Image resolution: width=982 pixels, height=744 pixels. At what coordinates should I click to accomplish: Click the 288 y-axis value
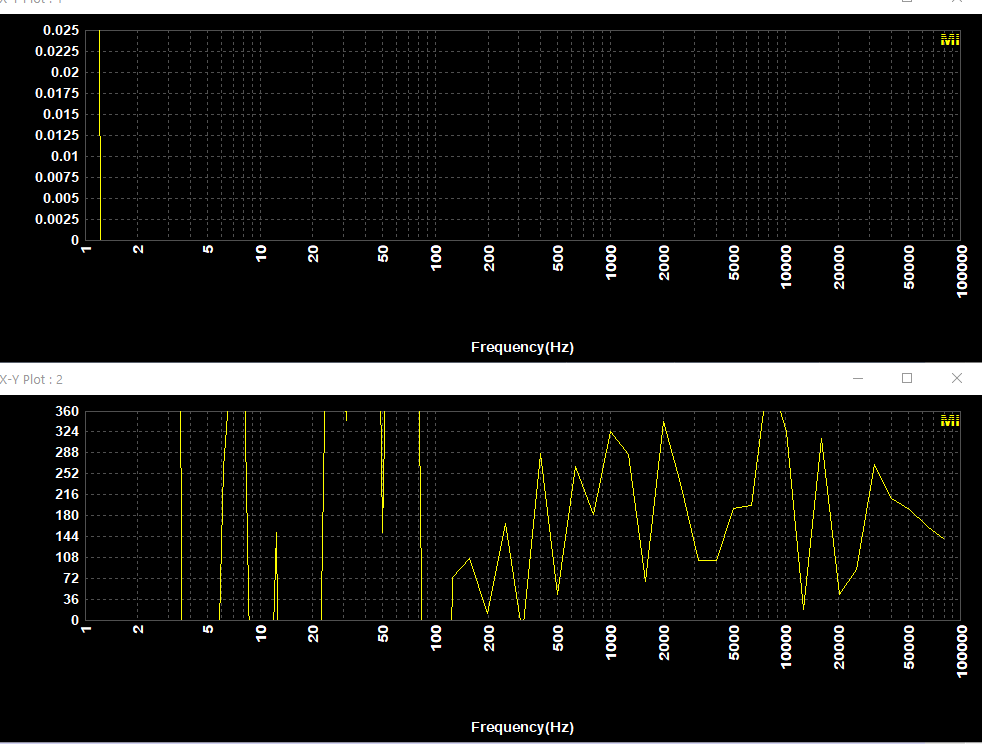[67, 452]
